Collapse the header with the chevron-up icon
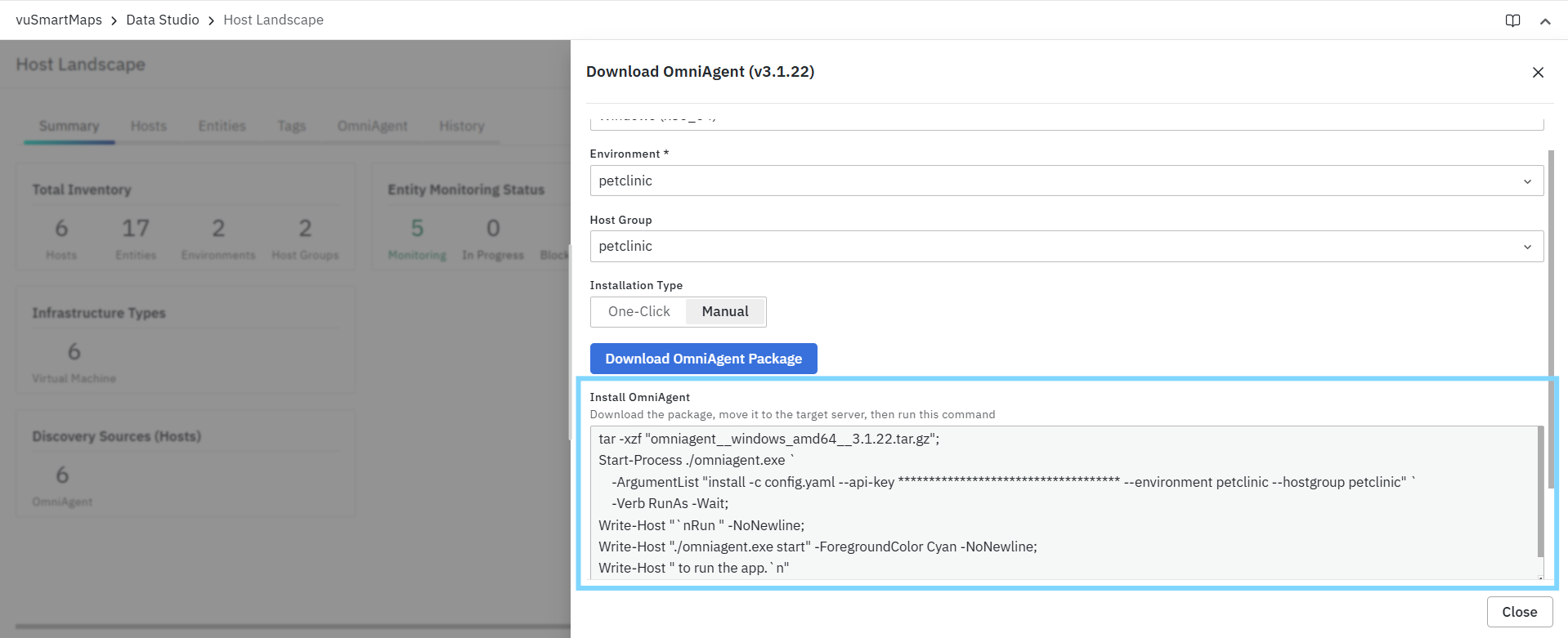 tap(1545, 21)
